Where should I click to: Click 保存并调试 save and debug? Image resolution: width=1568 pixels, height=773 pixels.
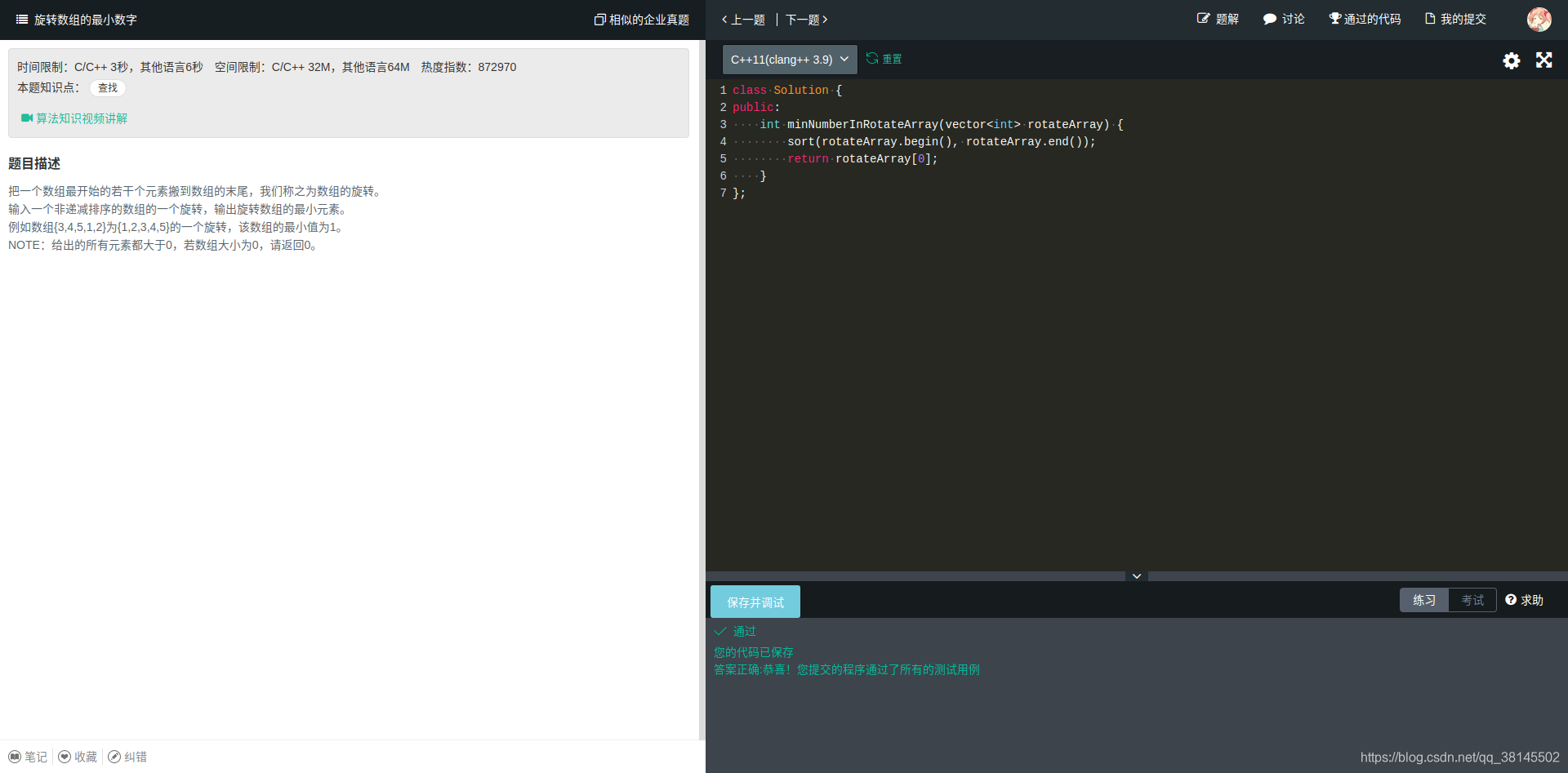point(755,602)
